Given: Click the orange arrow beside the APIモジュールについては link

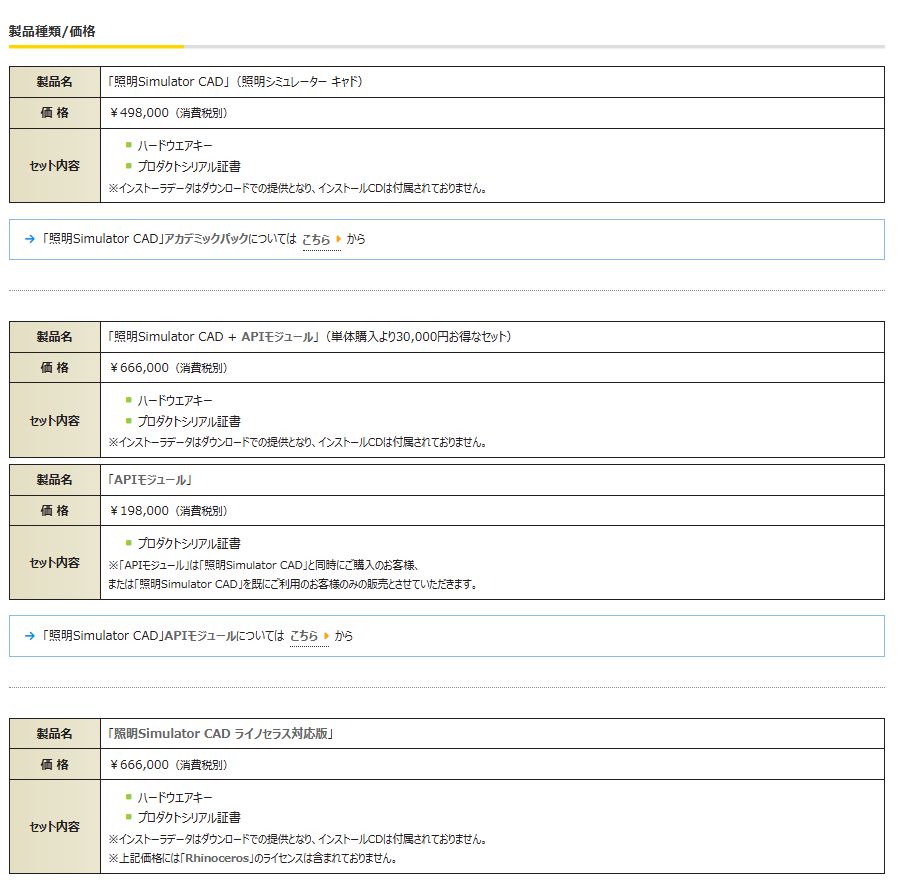Looking at the screenshot, I should pyautogui.click(x=327, y=636).
